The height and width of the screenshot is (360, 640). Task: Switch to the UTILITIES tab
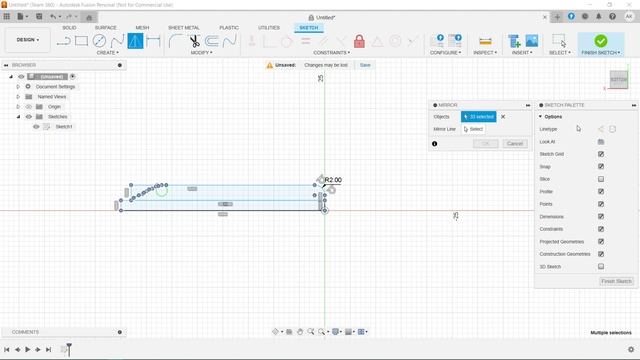point(269,27)
